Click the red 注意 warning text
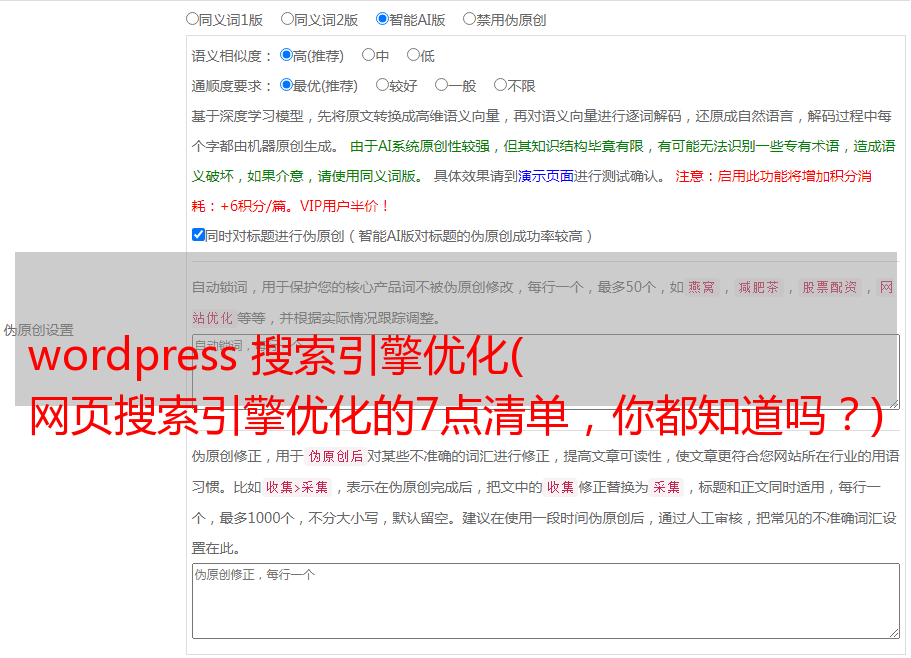The width and height of the screenshot is (911, 658). pos(532,191)
